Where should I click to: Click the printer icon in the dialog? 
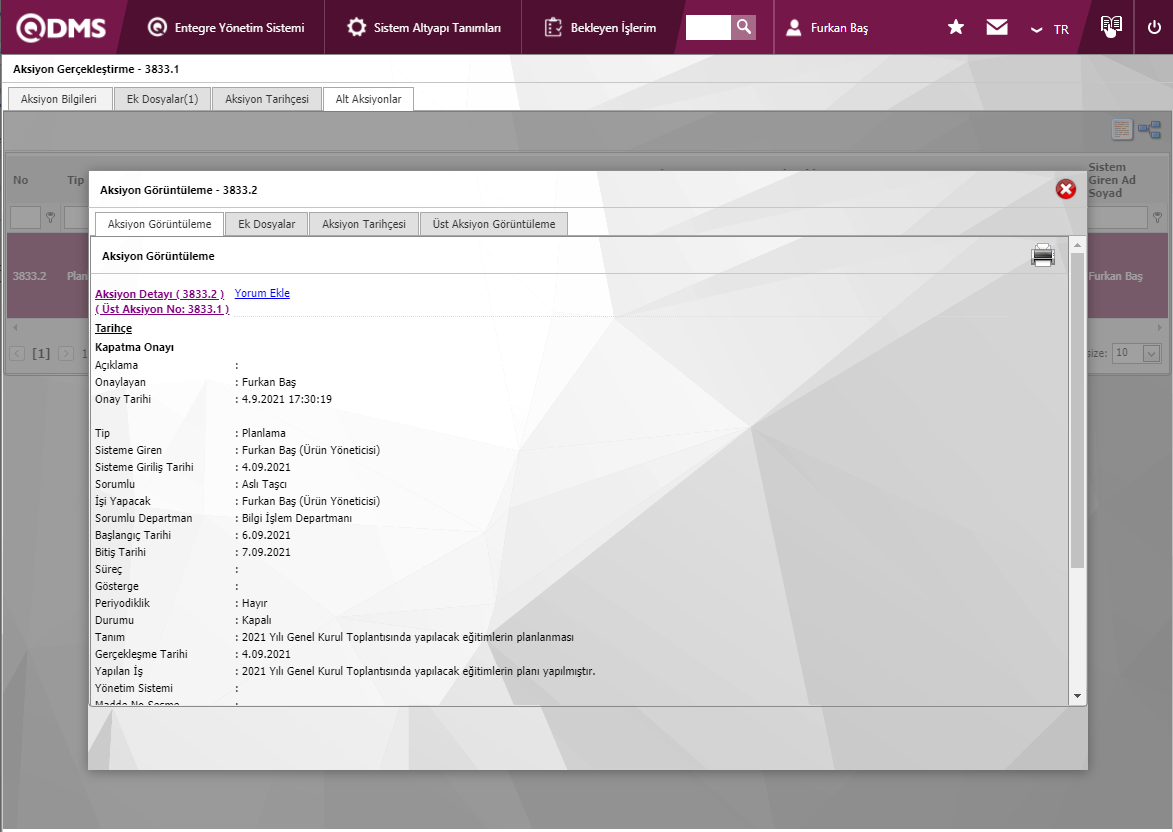click(x=1043, y=256)
